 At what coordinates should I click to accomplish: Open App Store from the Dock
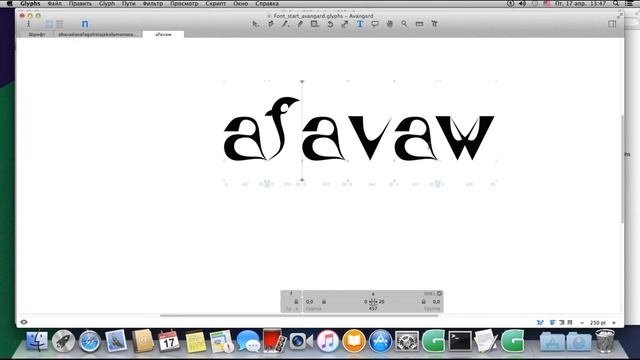(380, 341)
